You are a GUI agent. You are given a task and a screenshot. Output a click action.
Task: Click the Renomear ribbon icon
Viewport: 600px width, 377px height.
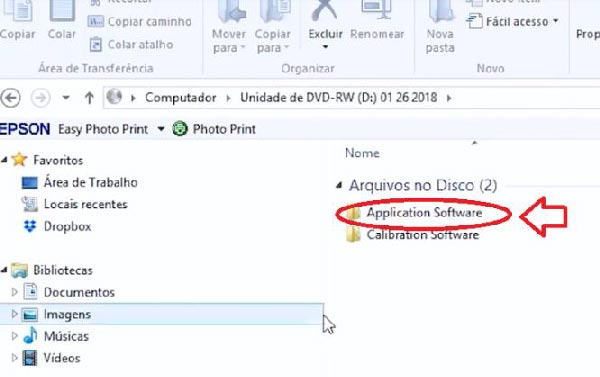(x=376, y=11)
